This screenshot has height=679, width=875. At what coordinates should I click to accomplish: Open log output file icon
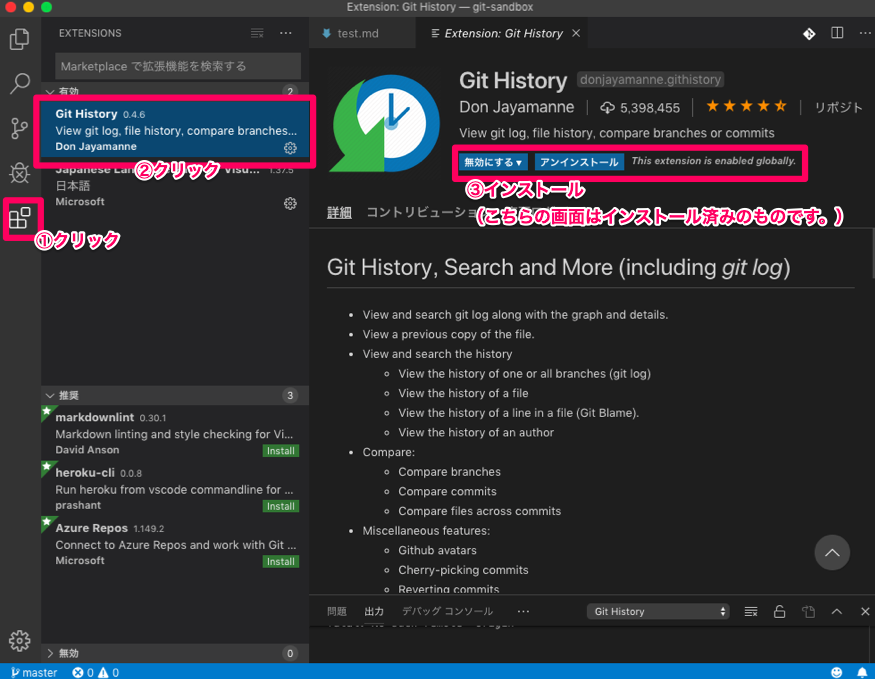tap(809, 612)
